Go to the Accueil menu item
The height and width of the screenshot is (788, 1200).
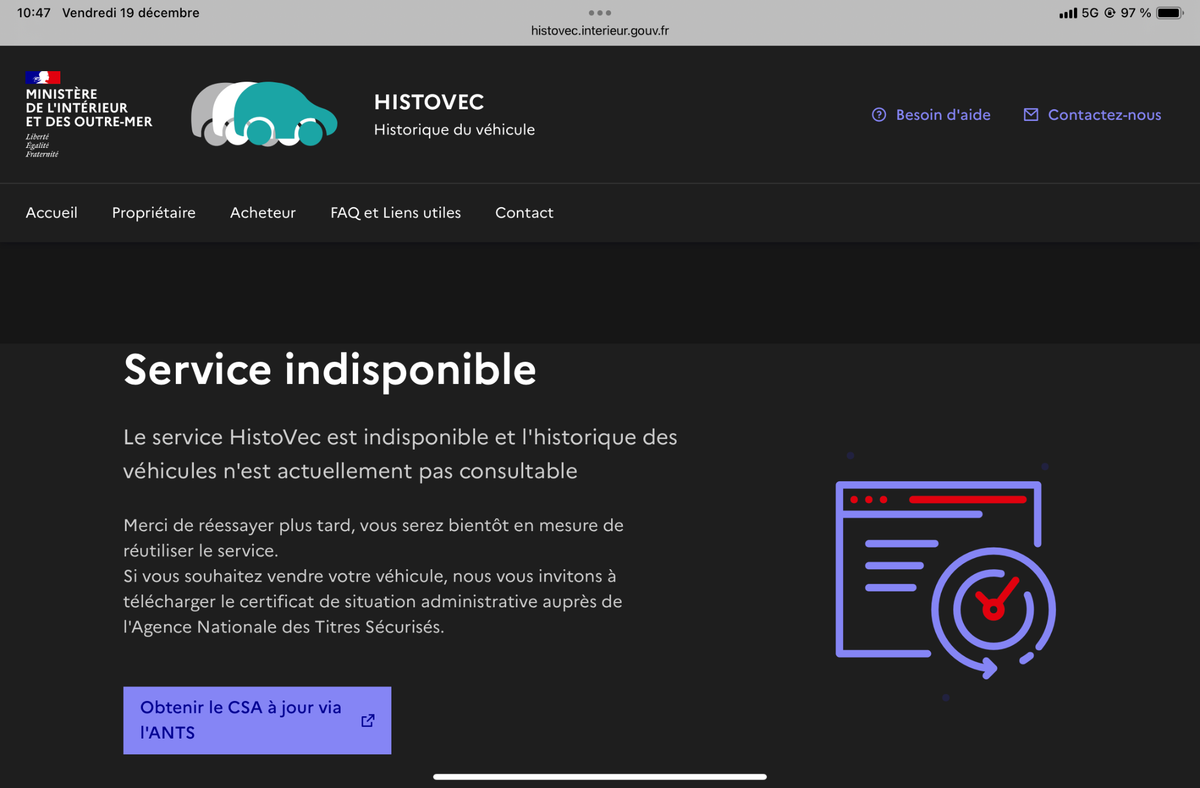52,212
